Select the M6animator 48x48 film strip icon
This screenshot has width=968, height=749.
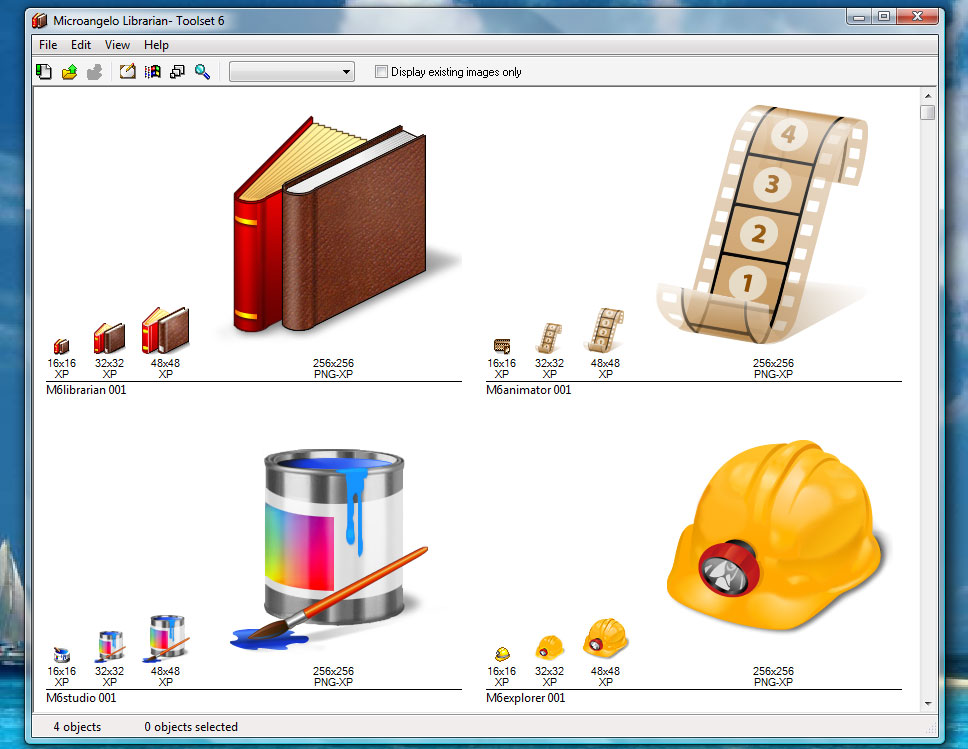pyautogui.click(x=605, y=330)
